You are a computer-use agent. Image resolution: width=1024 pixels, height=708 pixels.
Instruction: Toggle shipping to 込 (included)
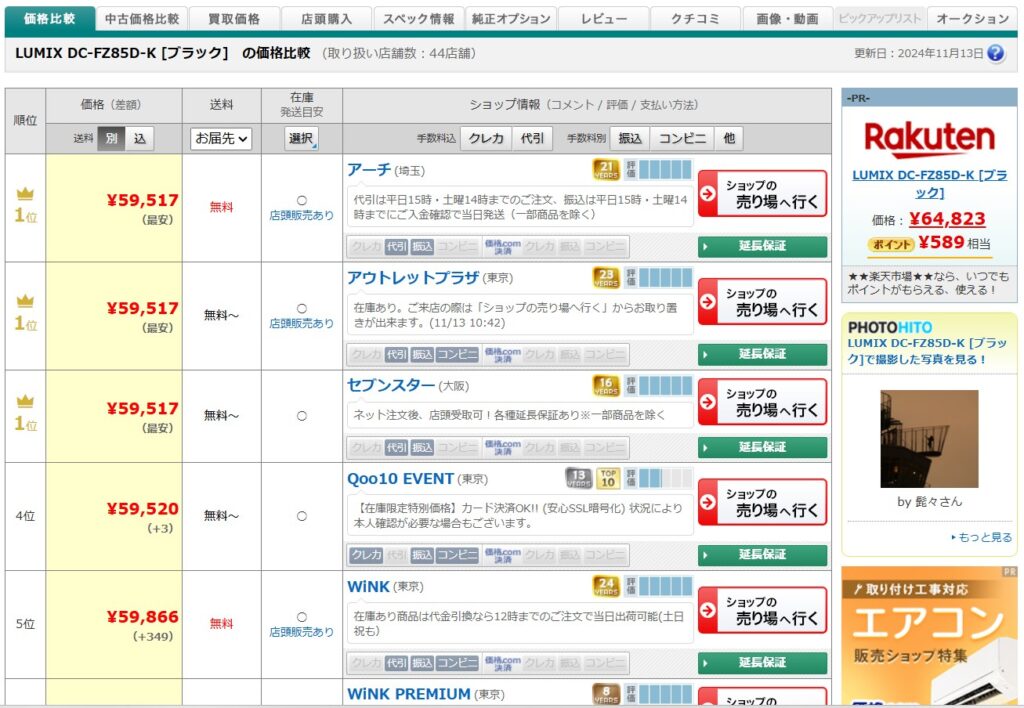[x=139, y=139]
